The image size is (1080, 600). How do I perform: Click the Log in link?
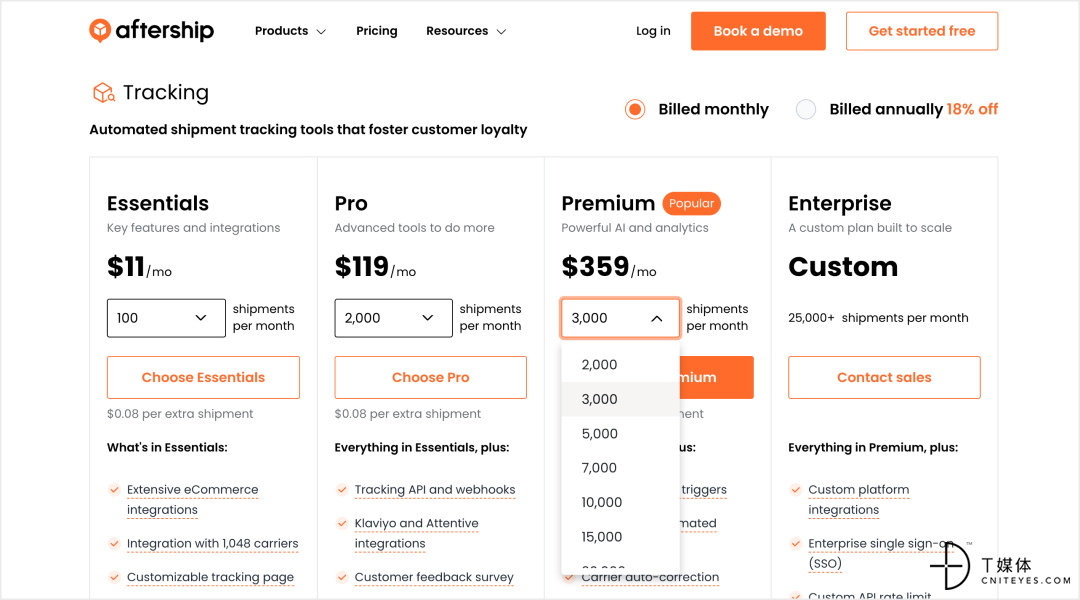coord(653,31)
